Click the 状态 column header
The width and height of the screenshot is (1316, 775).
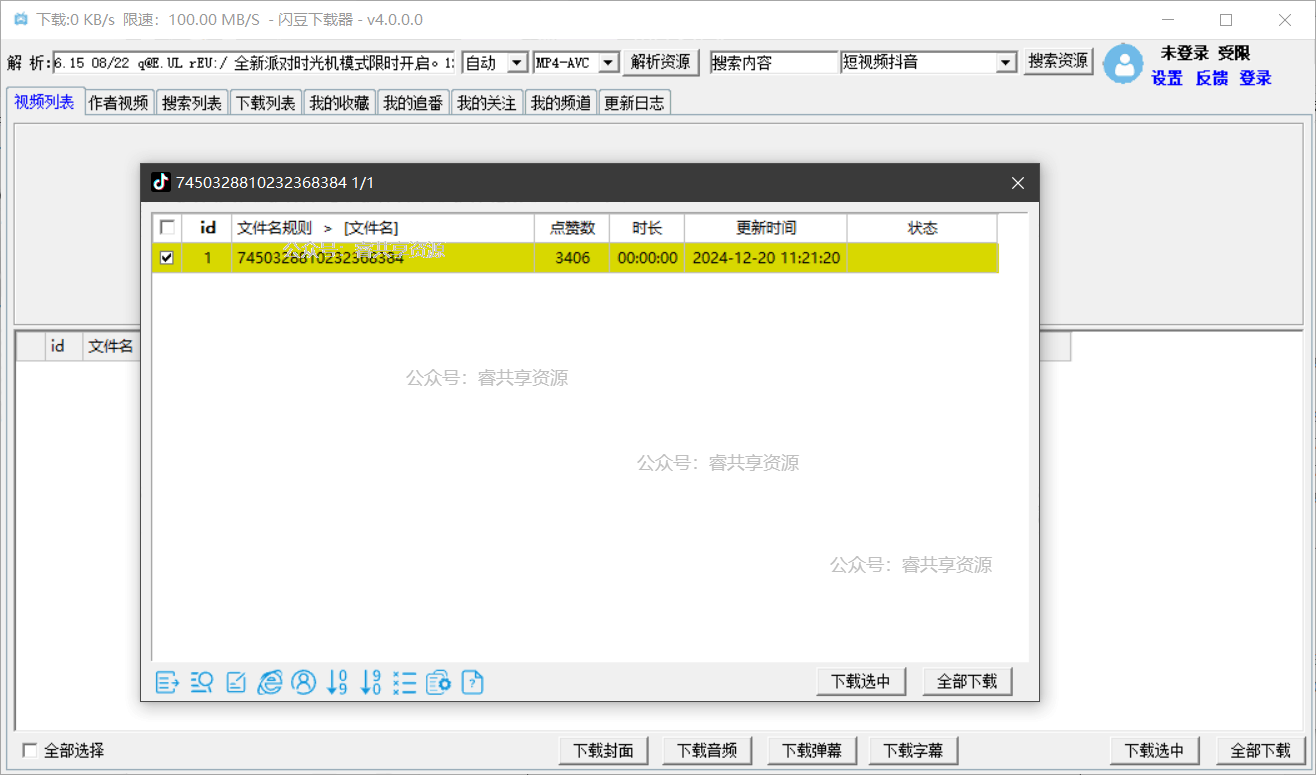(x=922, y=228)
